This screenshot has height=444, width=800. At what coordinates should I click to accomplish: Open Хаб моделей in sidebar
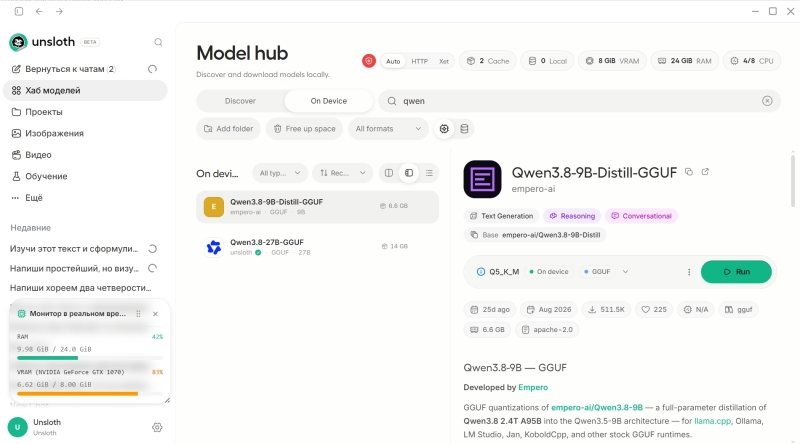coord(85,90)
